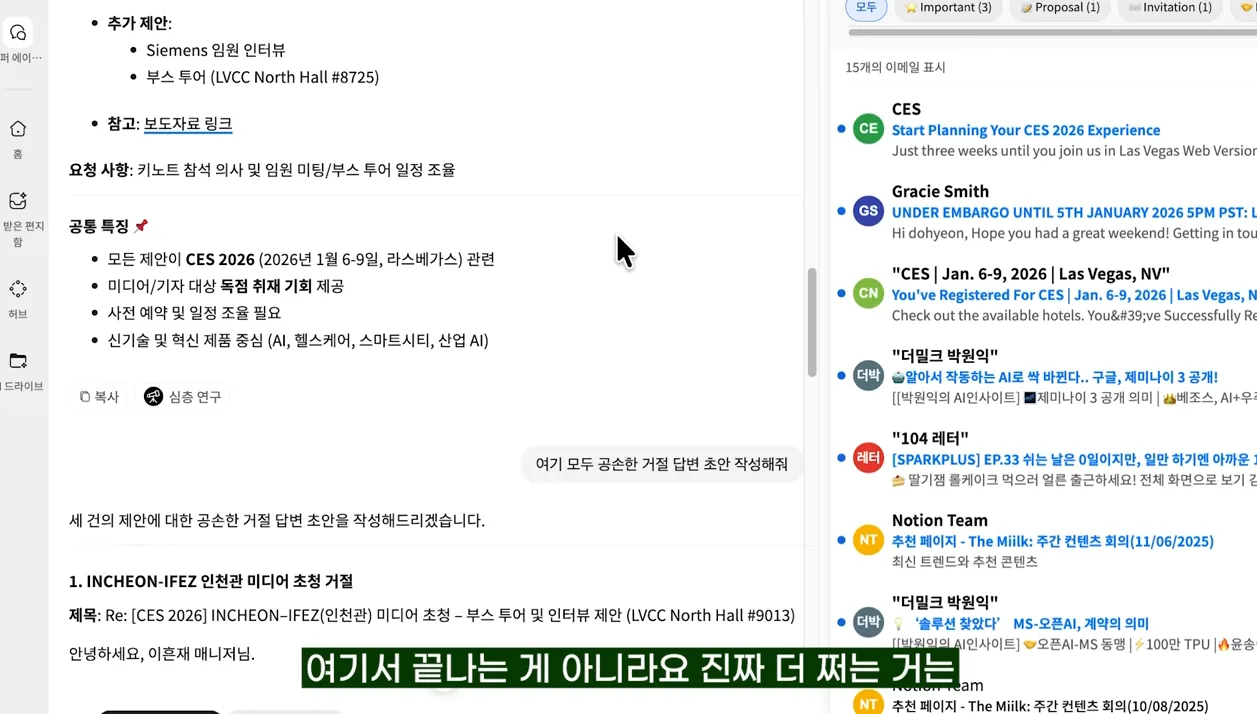Image resolution: width=1257 pixels, height=714 pixels.
Task: Open the Hub (허브) sidebar icon
Action: click(18, 289)
